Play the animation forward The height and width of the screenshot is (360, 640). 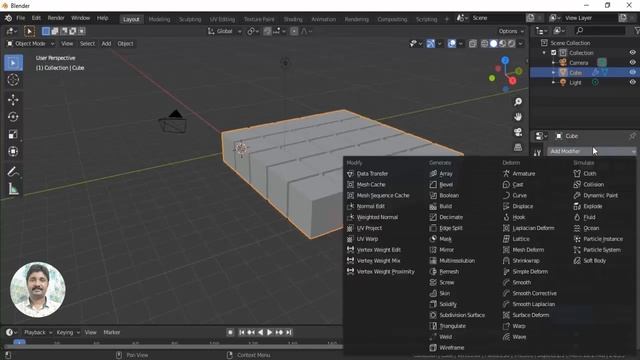[269, 332]
